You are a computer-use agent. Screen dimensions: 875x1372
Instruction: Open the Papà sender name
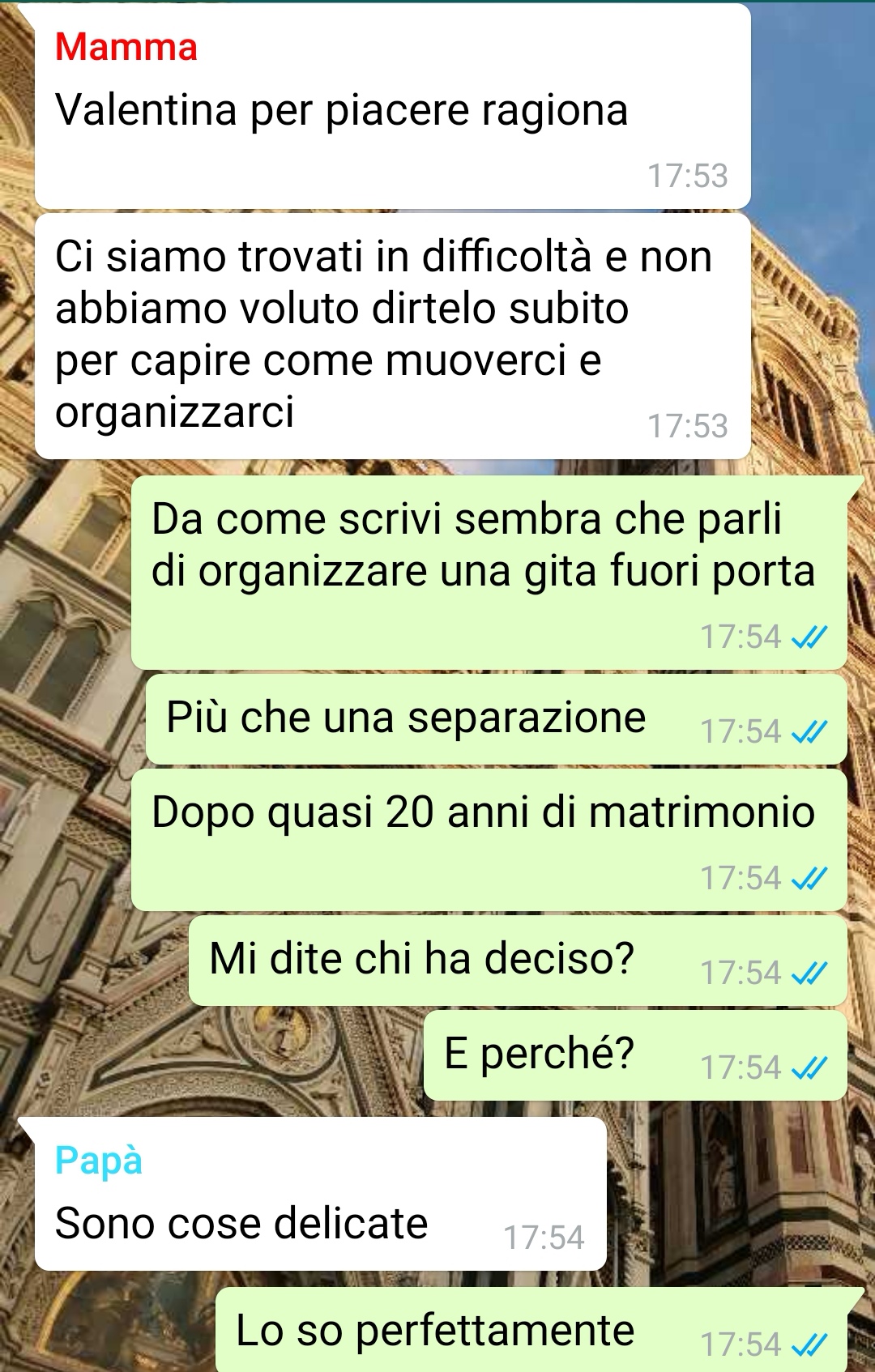click(x=99, y=1161)
